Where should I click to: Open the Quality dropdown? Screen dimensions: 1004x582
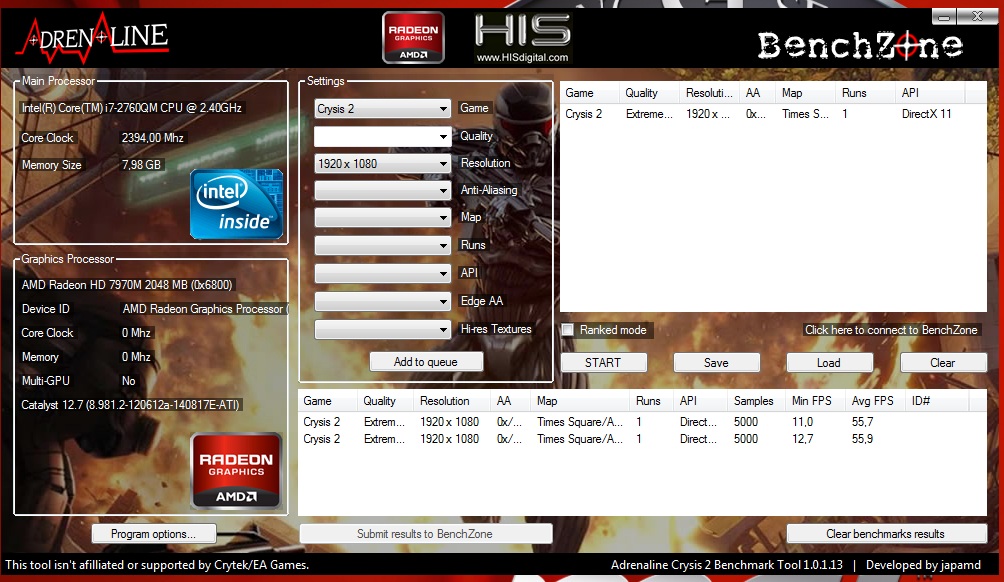coord(382,136)
